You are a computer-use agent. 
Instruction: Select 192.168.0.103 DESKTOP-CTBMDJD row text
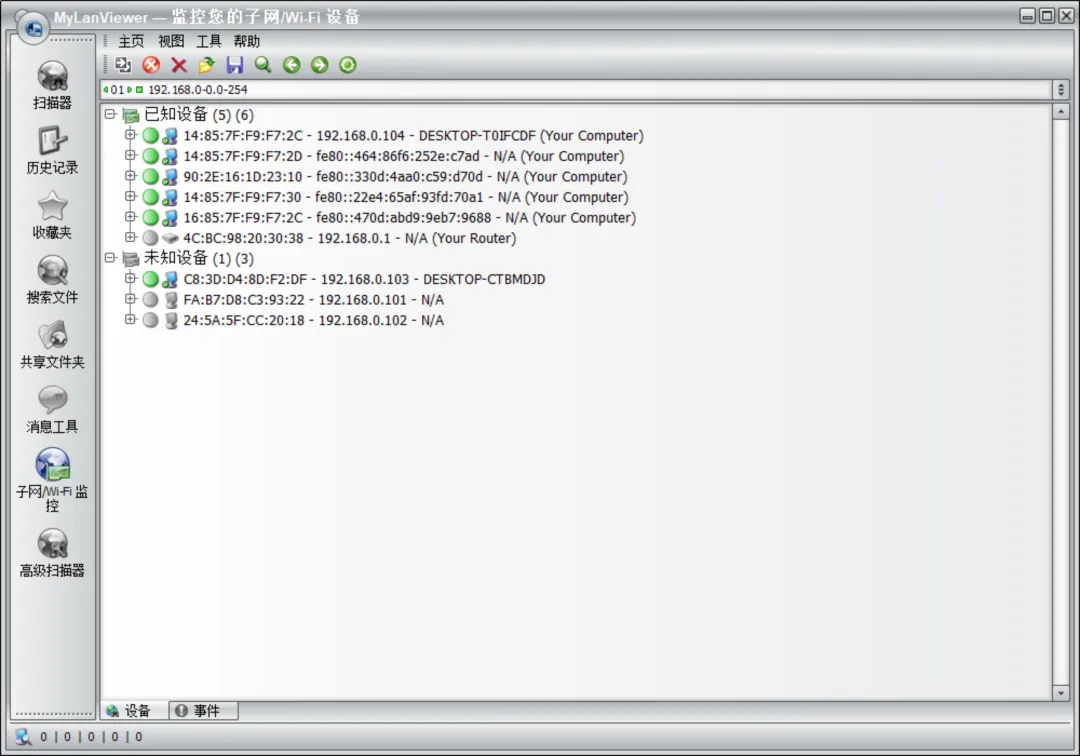pos(364,280)
